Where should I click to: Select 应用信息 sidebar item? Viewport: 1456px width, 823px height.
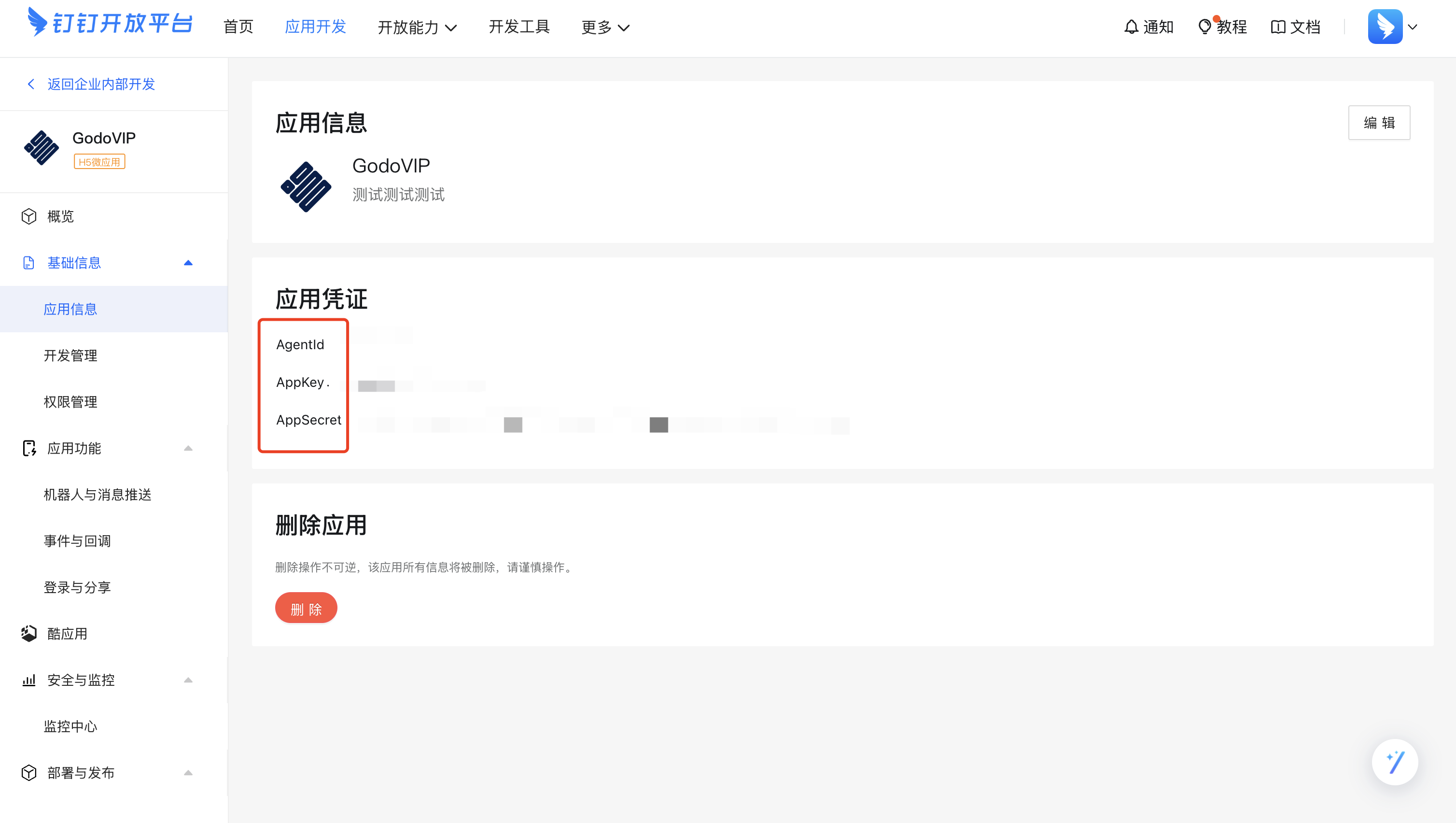click(113, 310)
